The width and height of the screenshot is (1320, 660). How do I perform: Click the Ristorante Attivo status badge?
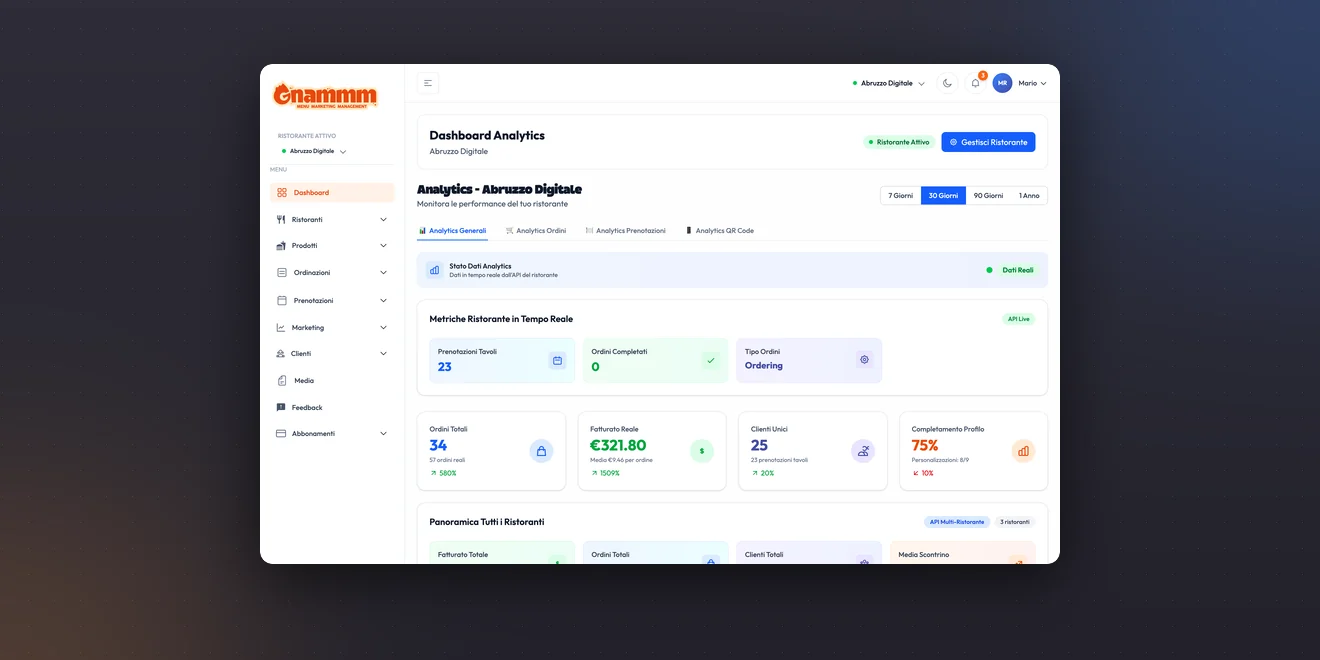point(899,142)
